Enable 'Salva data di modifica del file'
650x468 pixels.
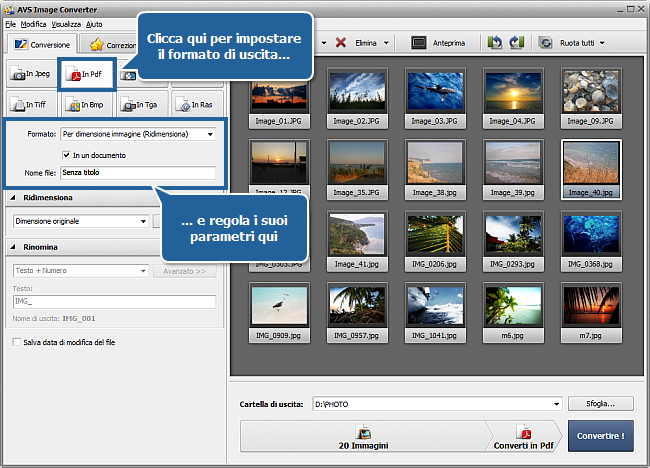tap(16, 342)
